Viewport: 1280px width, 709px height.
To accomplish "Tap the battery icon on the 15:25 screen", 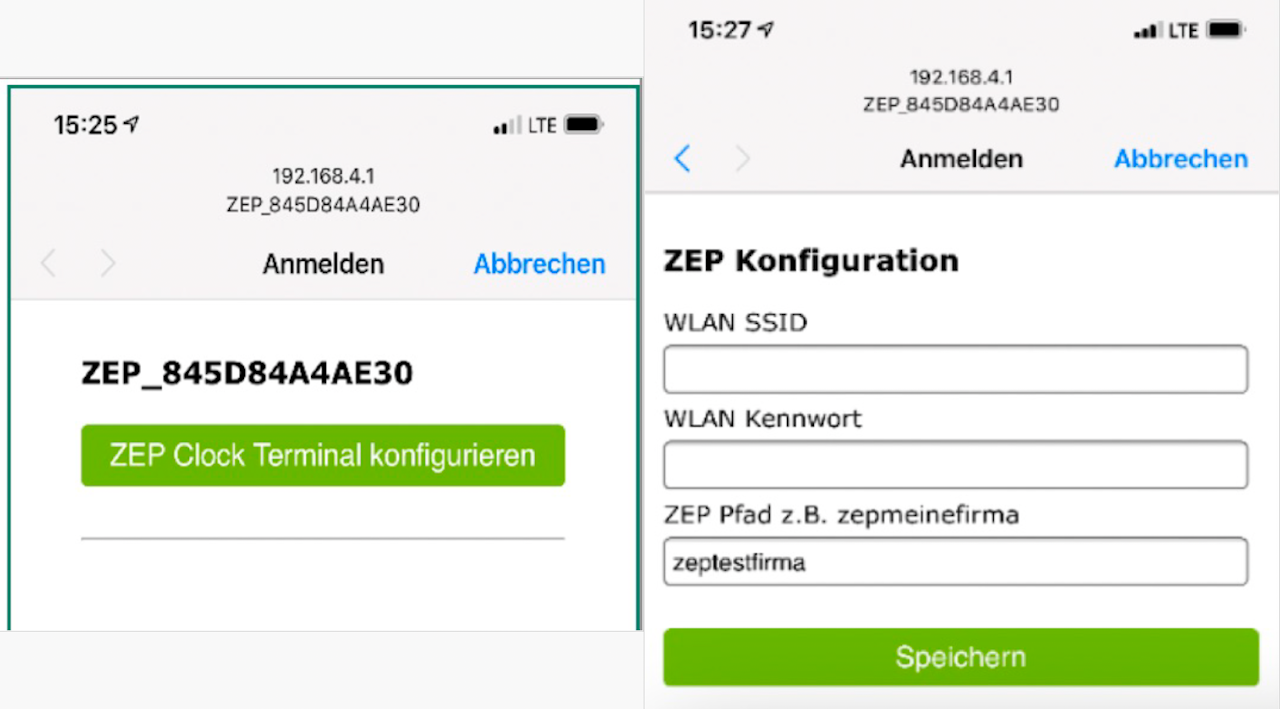I will (x=583, y=125).
